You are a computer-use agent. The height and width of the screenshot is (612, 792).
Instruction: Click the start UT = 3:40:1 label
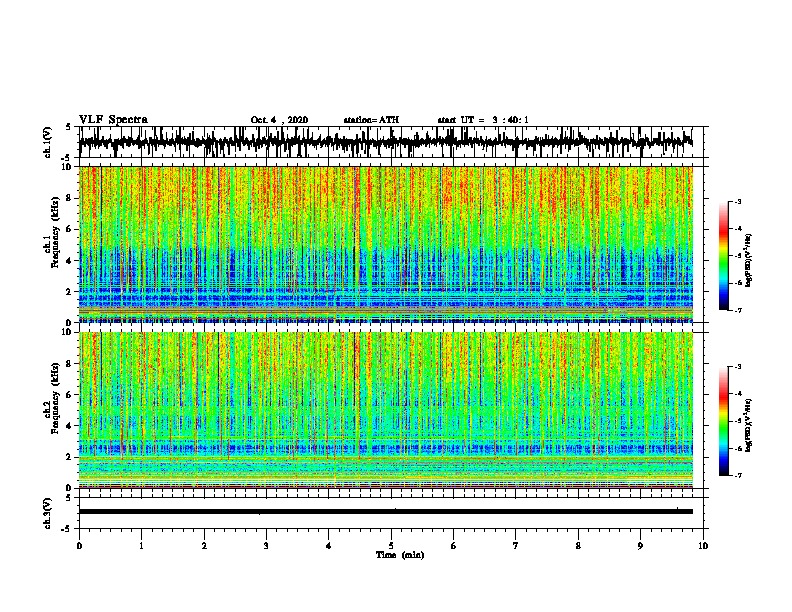[483, 120]
